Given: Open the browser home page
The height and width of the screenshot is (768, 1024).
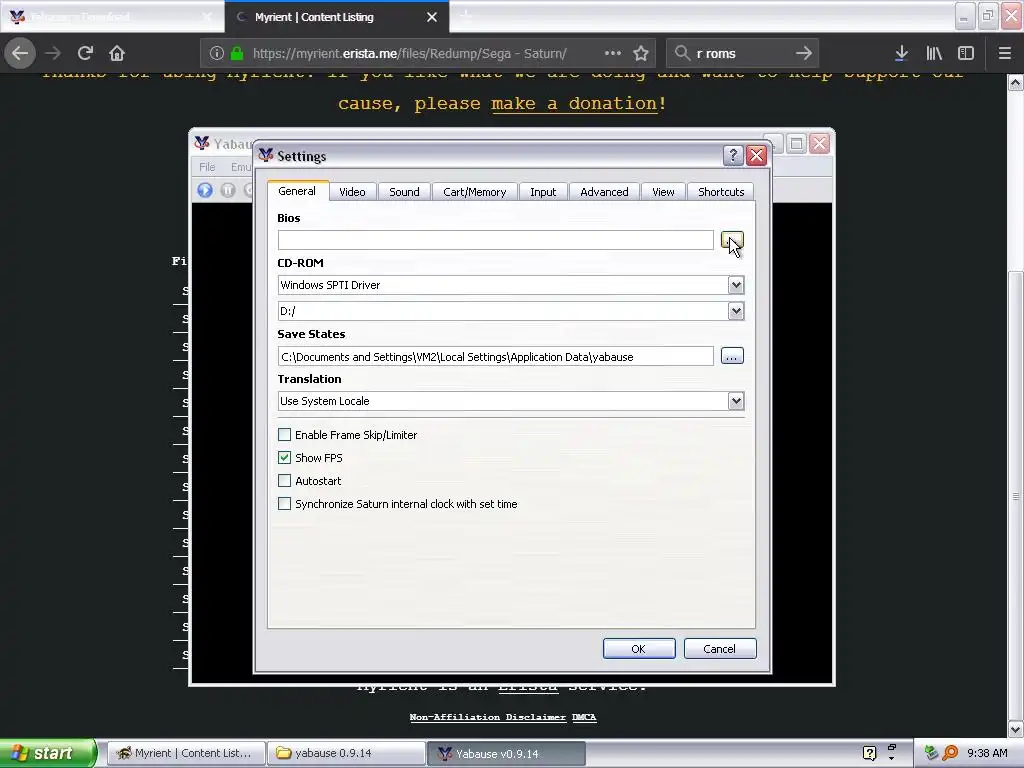Looking at the screenshot, I should coord(117,53).
